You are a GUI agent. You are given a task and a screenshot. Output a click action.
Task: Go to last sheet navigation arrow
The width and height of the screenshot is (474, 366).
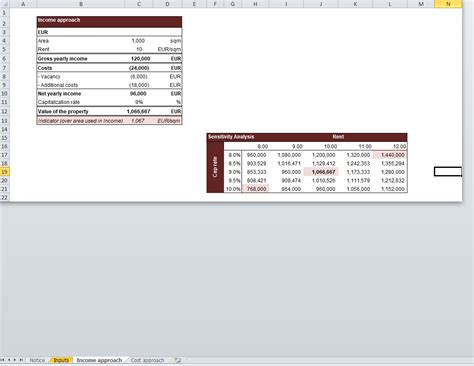21,360
